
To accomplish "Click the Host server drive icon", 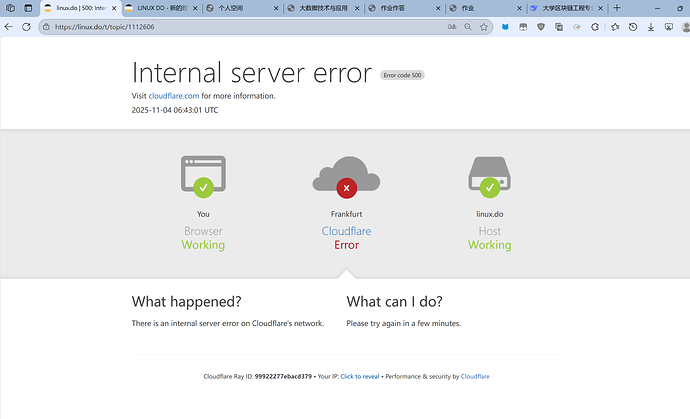I will [x=490, y=177].
